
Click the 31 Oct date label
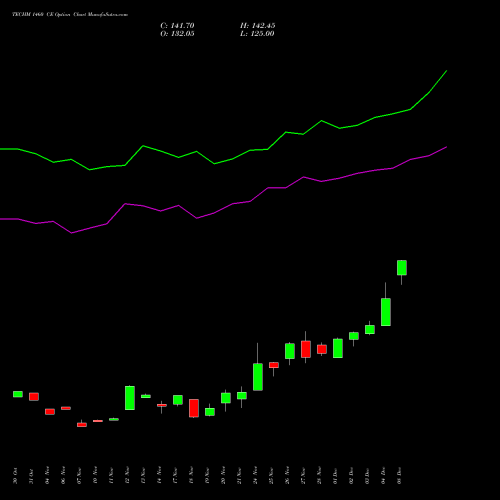pyautogui.click(x=31, y=476)
